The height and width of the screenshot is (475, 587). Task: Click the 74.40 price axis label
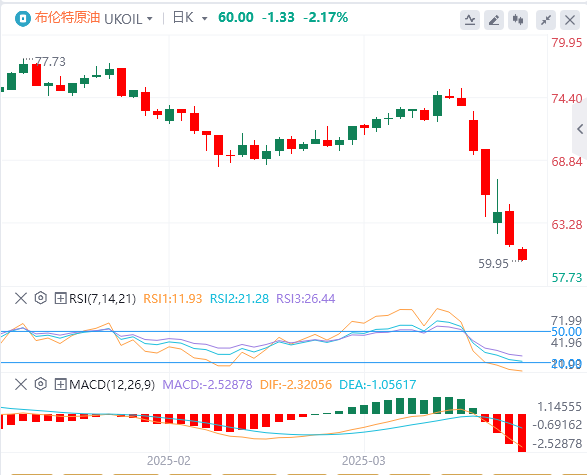coord(567,99)
